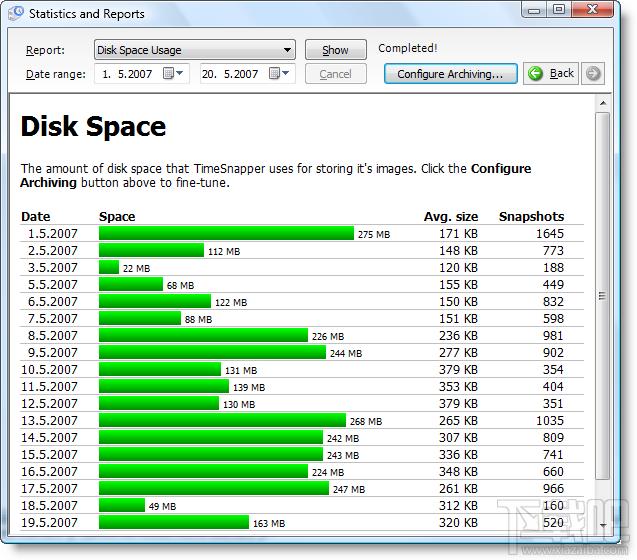
Task: Click the start date field 1. 5.2007
Action: [142, 74]
